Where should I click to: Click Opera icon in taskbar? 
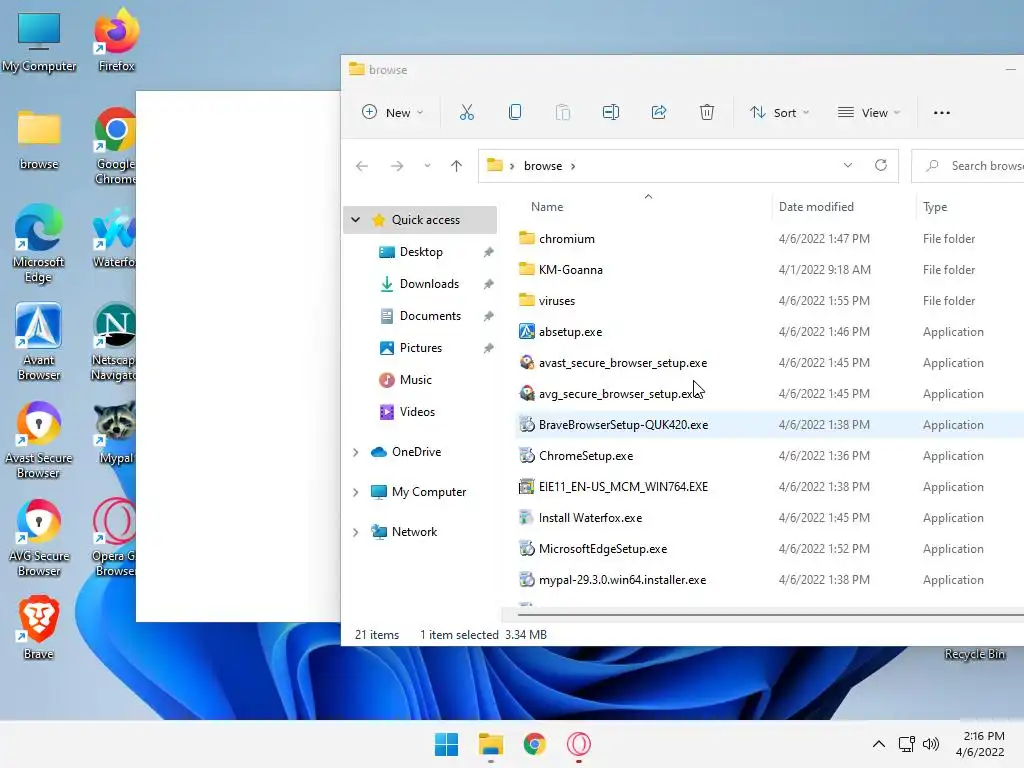[x=579, y=744]
